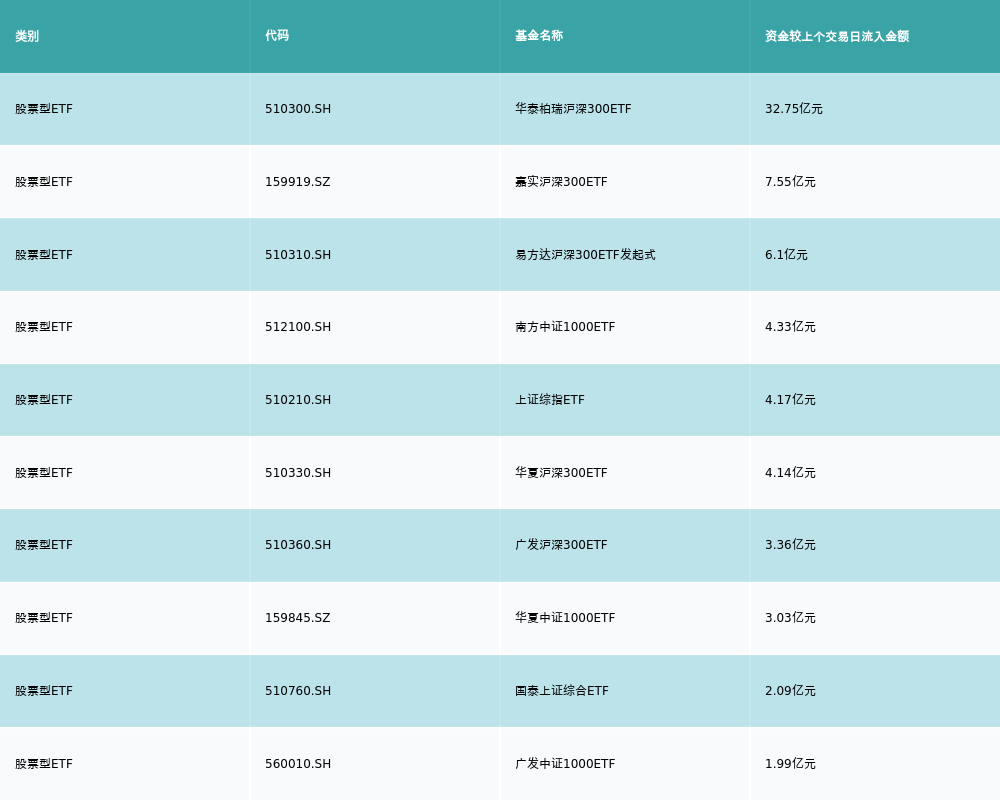The width and height of the screenshot is (1000, 800).
Task: Click 股票型ETF in the 510300.SH row
Action: click(x=44, y=109)
